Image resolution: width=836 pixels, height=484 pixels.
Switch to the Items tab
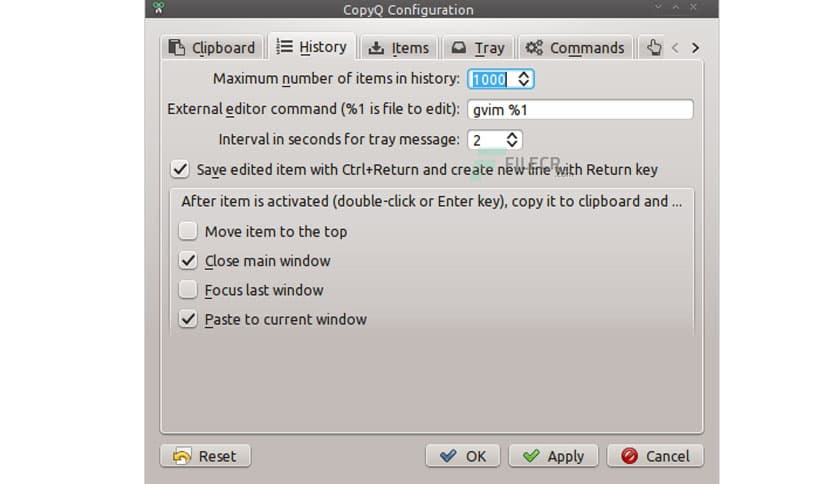pyautogui.click(x=398, y=48)
